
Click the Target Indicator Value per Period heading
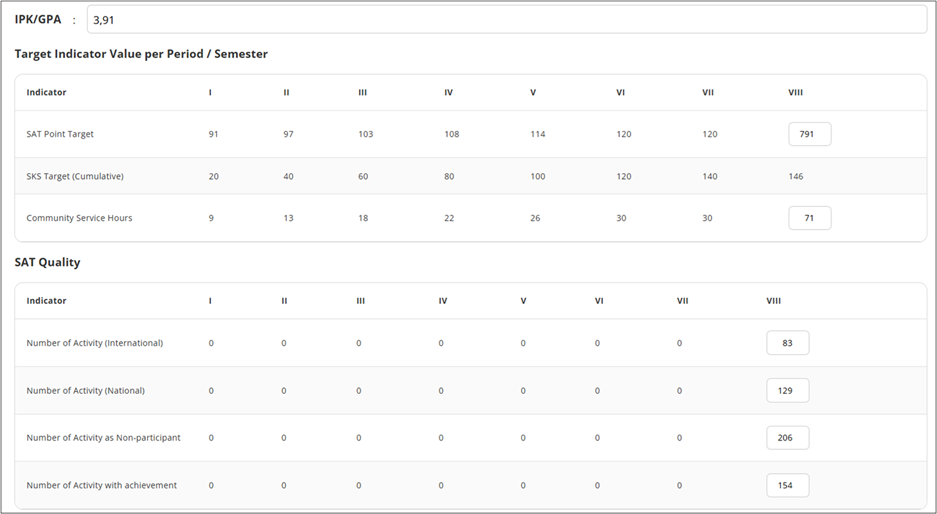(141, 54)
